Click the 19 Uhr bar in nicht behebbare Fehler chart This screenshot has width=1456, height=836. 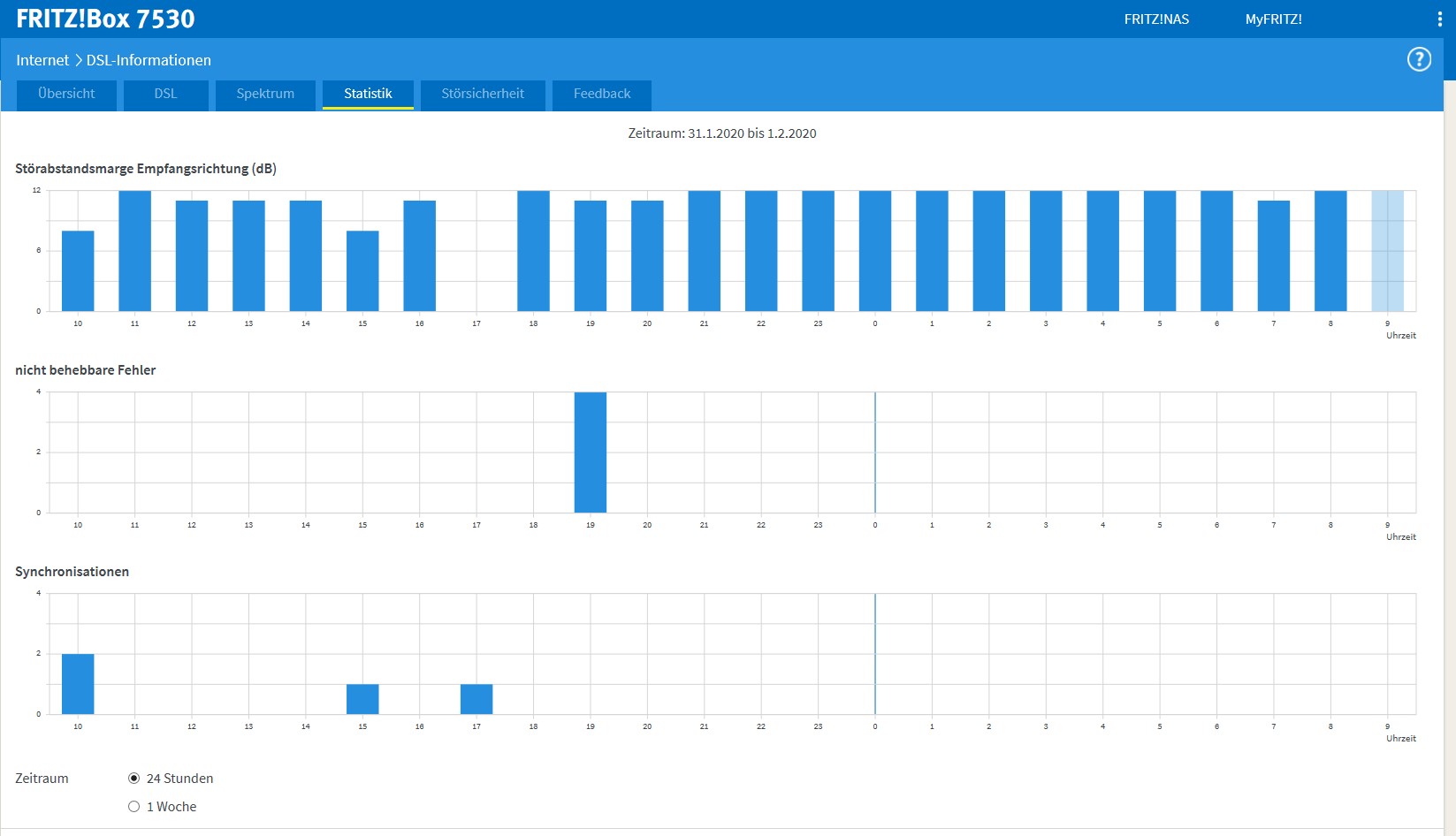tap(591, 452)
